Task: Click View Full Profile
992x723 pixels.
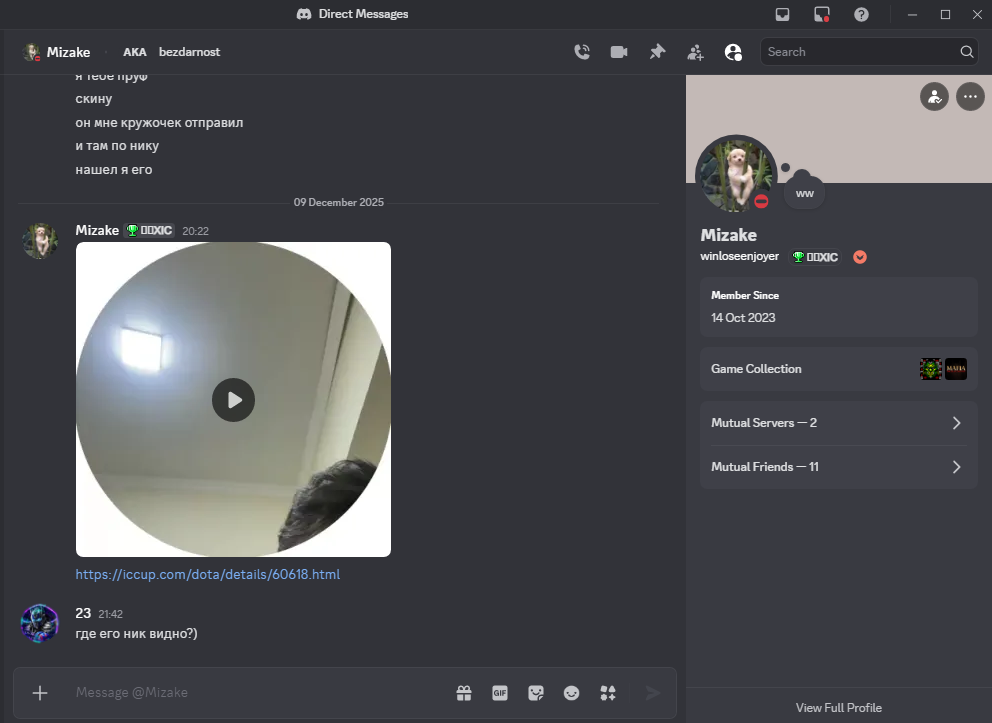Action: 839,708
